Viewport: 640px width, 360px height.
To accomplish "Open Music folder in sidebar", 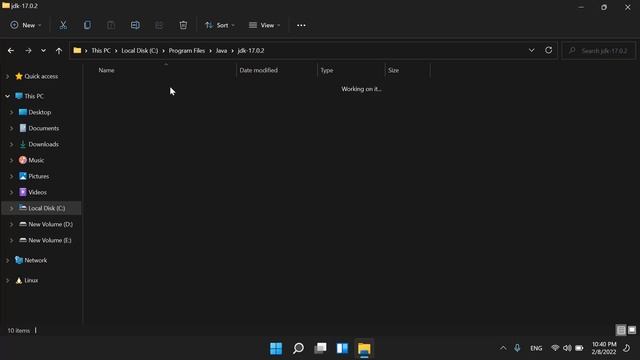I will pyautogui.click(x=36, y=160).
